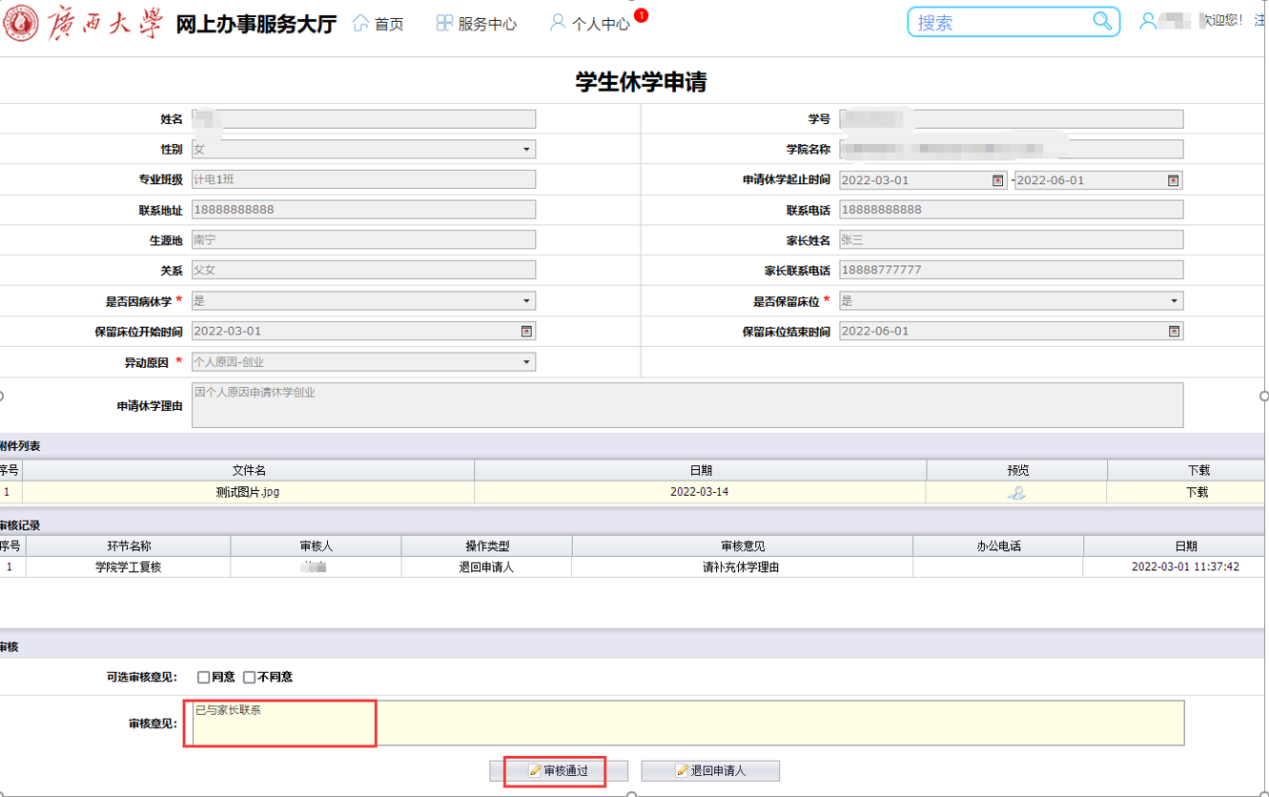The height and width of the screenshot is (797, 1269).
Task: Preview attachment 测试图片.jpg via preview icon
Action: [1017, 492]
